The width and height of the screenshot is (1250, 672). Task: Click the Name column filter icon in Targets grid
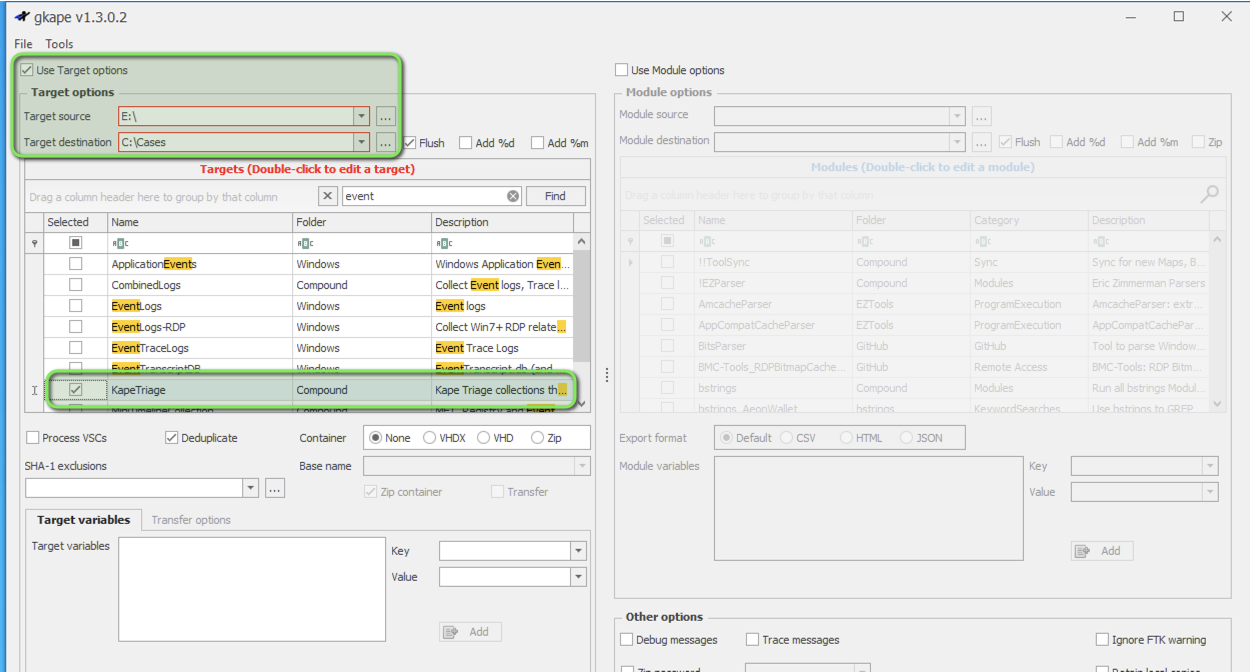(120, 243)
